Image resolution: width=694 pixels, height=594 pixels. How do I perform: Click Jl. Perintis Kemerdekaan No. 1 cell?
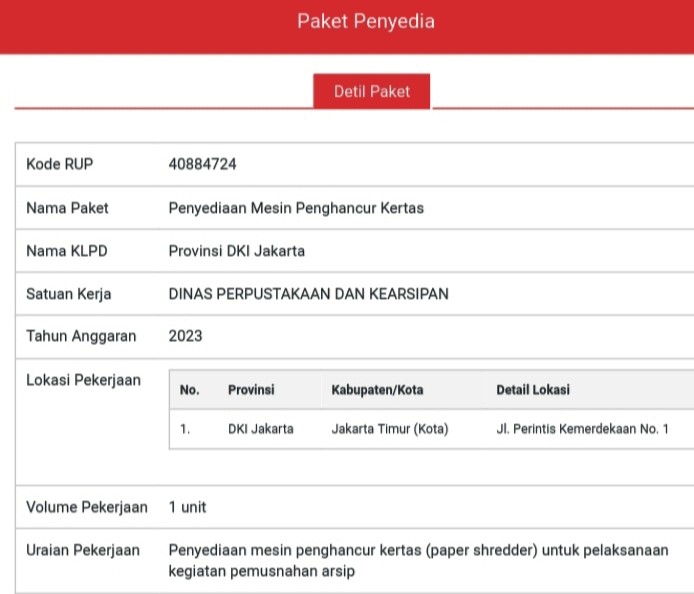pyautogui.click(x=582, y=429)
